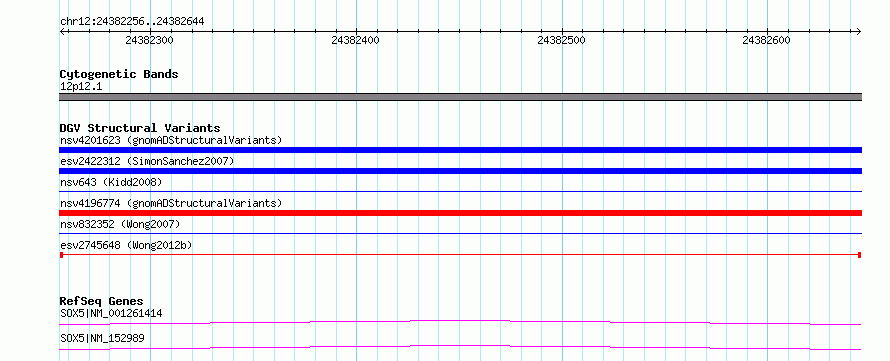The height and width of the screenshot is (361, 890).
Task: Select the RefSeq Genes track title
Action: pyautogui.click(x=102, y=301)
